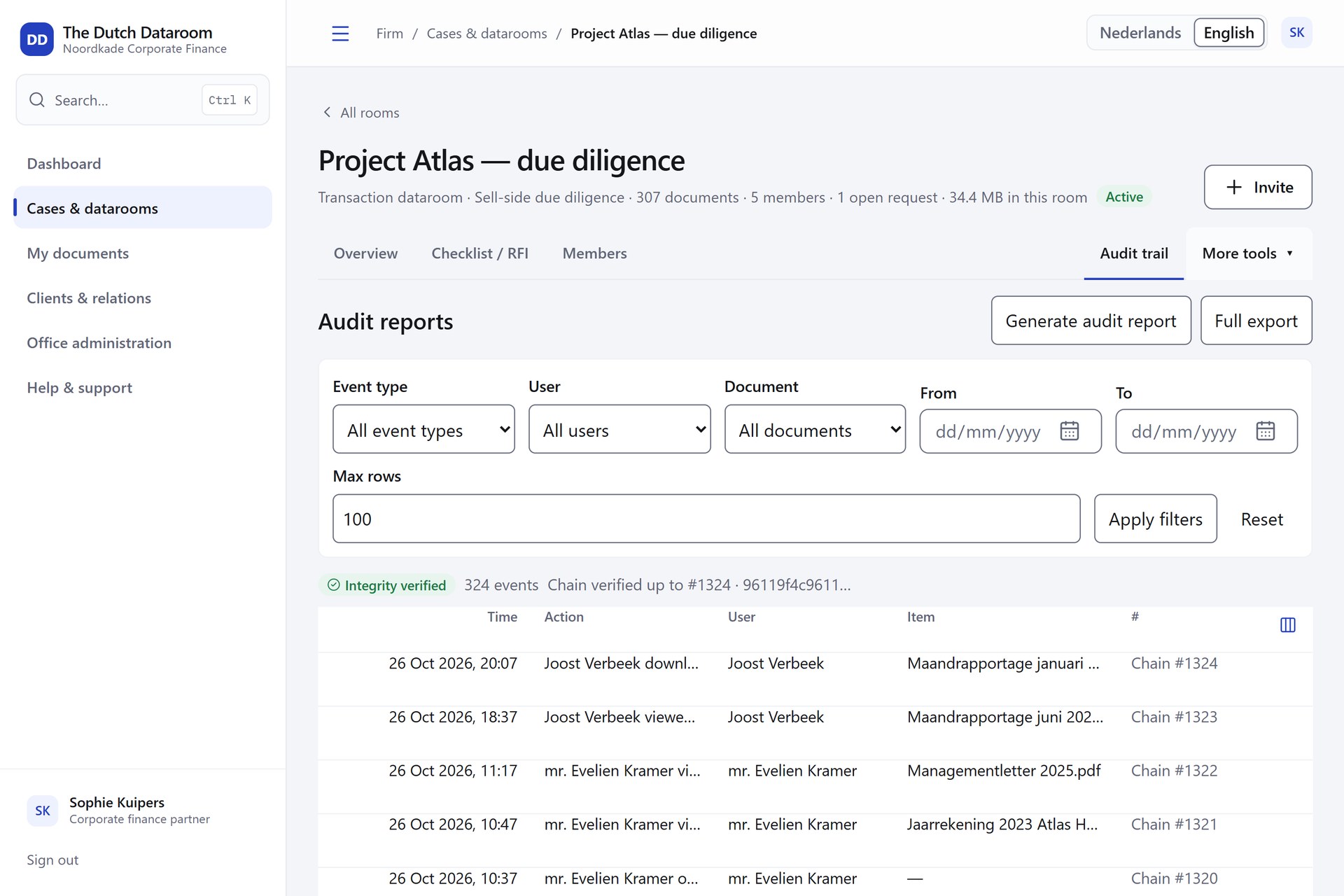
Task: Open the Event type dropdown
Action: tap(423, 429)
